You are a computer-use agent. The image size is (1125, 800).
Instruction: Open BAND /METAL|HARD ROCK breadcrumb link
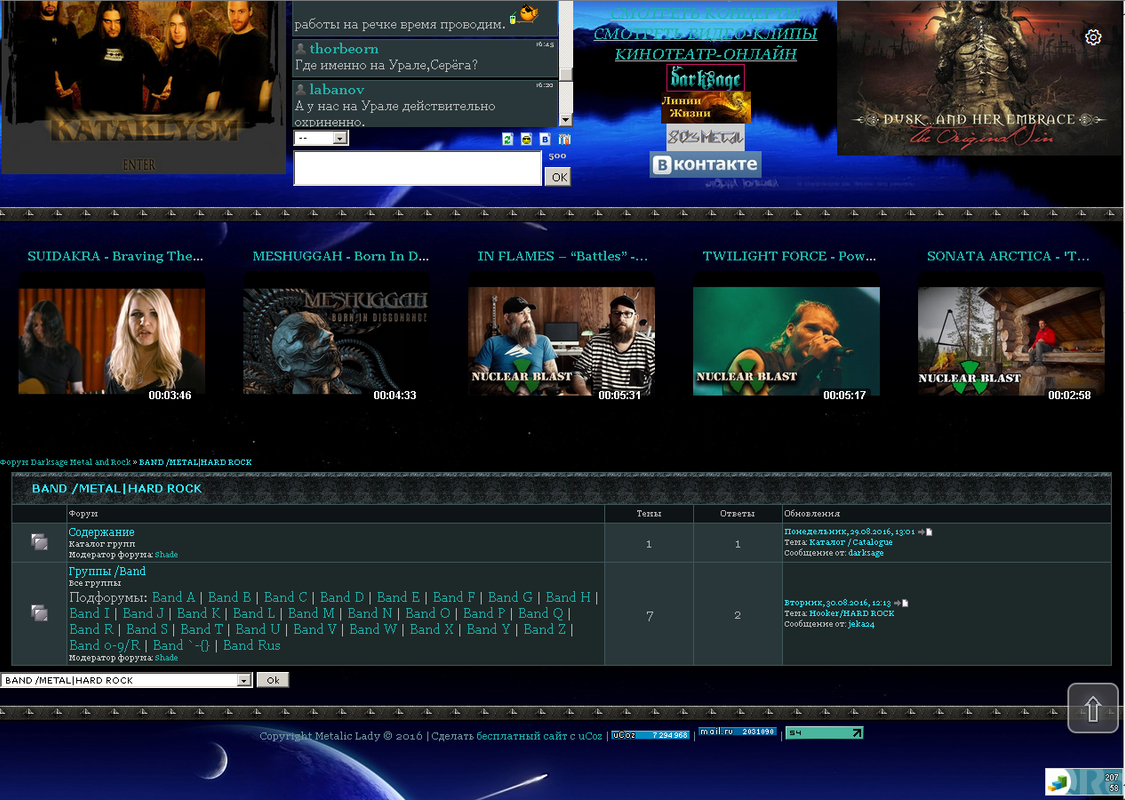coord(195,462)
